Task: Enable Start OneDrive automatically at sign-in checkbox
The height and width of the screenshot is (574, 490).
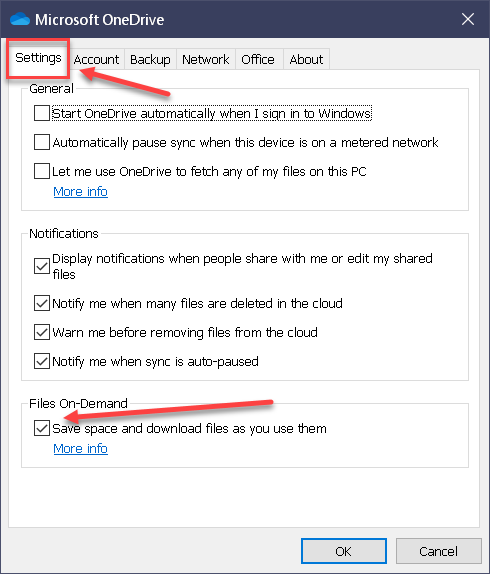Action: pos(42,113)
